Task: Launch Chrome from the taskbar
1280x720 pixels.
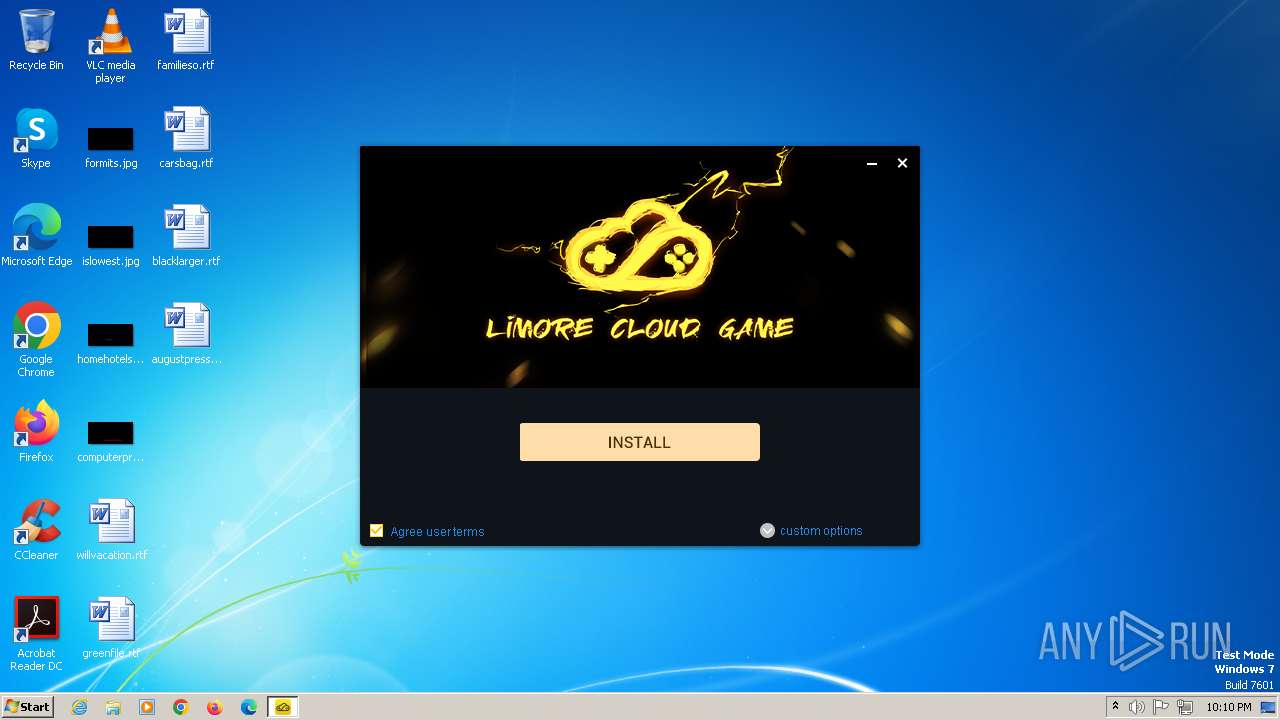Action: pyautogui.click(x=181, y=707)
